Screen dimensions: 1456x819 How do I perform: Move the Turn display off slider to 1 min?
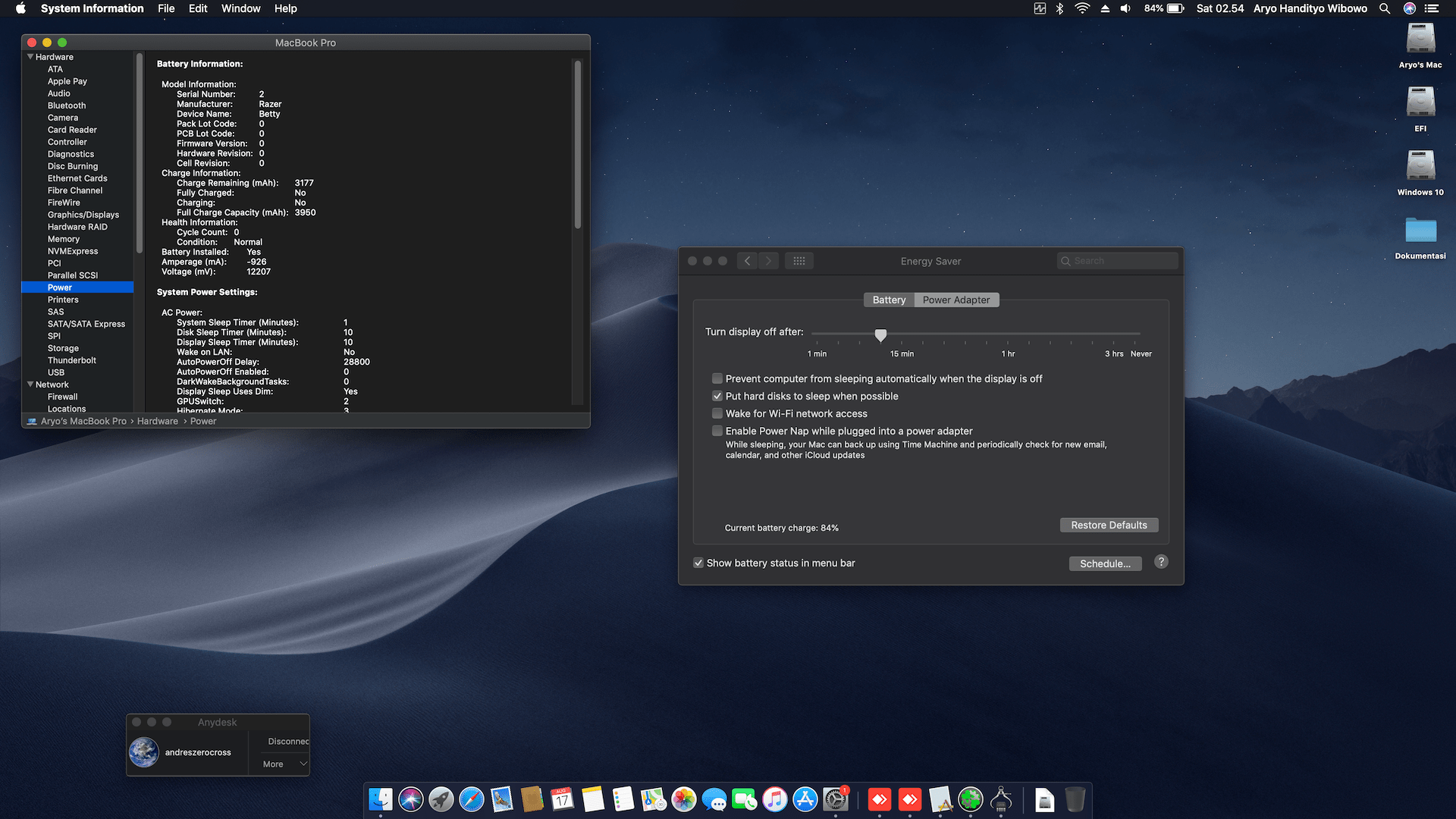(817, 334)
